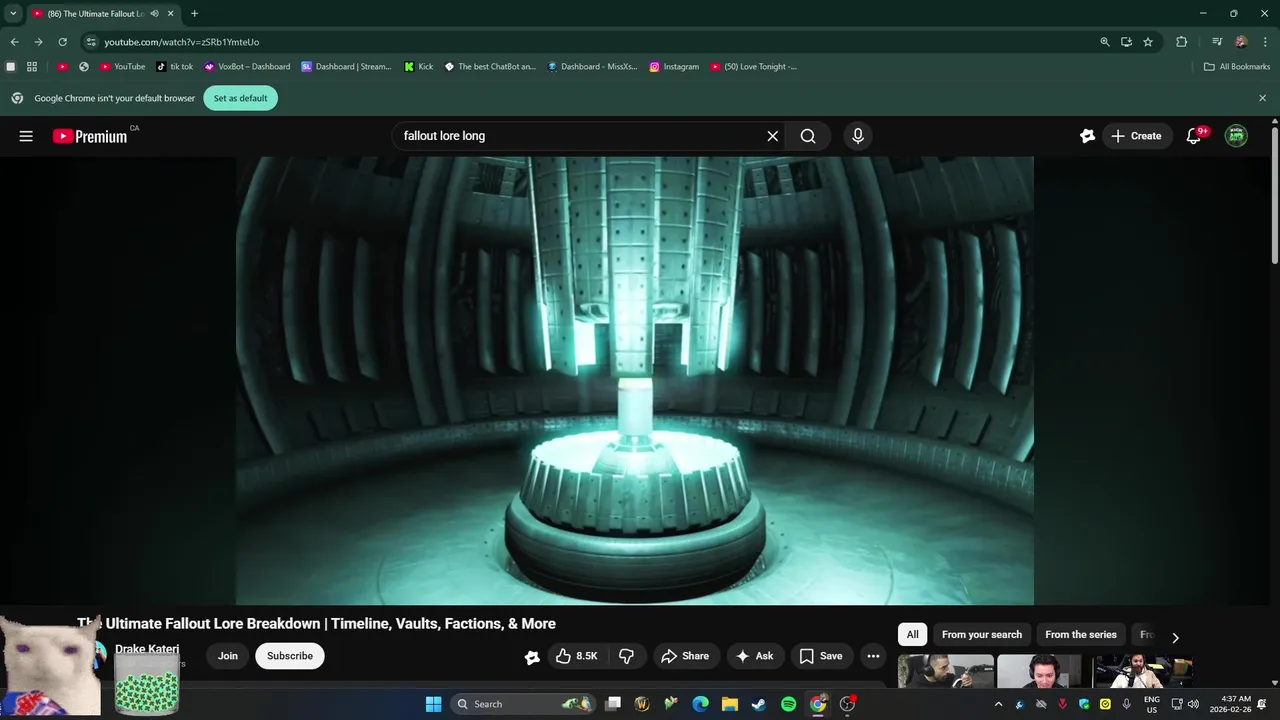This screenshot has width=1280, height=720.
Task: Save video to a playlist
Action: (x=821, y=656)
